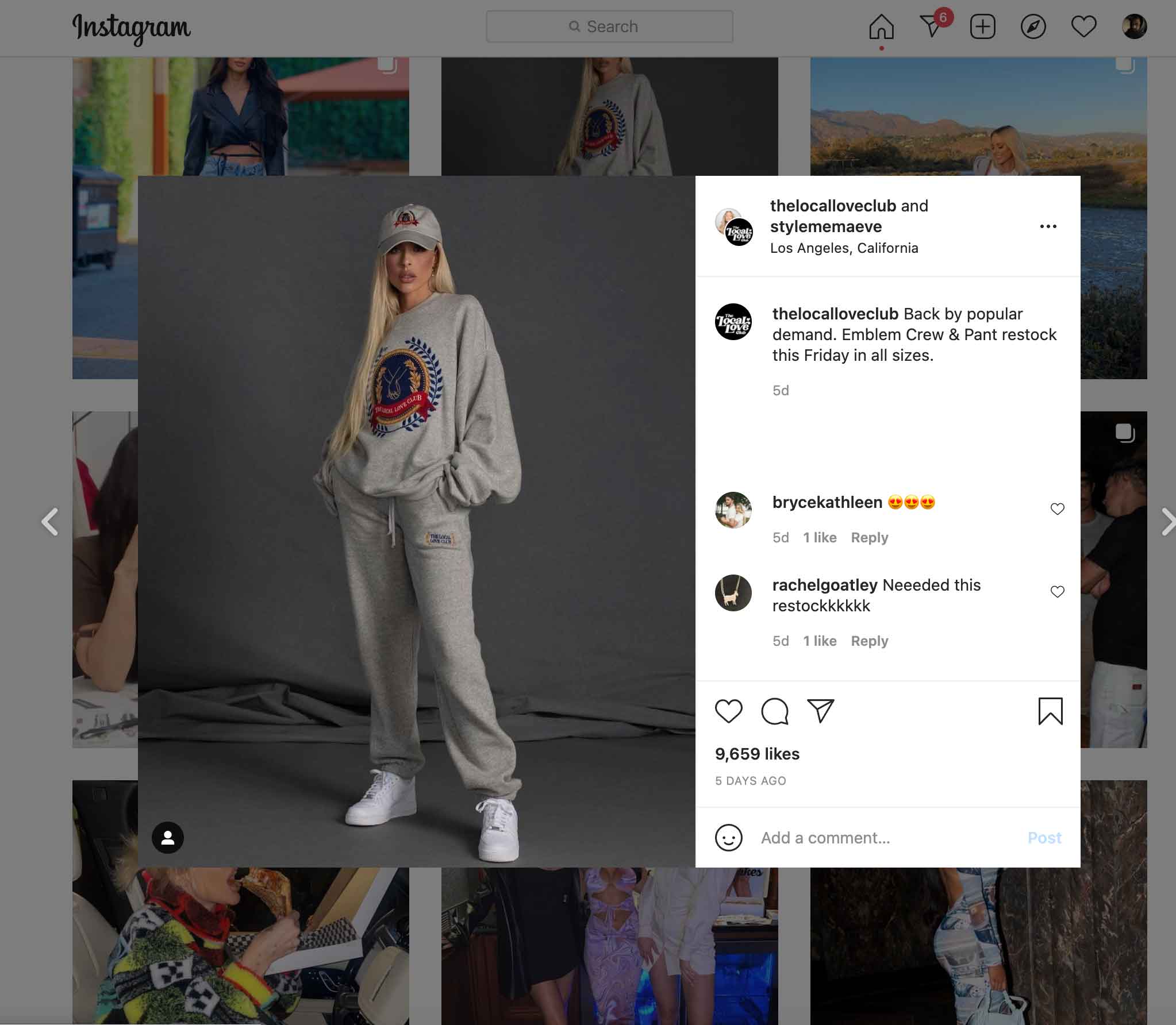The image size is (1176, 1025).
Task: Reply to brycekathleen's comment
Action: point(869,538)
